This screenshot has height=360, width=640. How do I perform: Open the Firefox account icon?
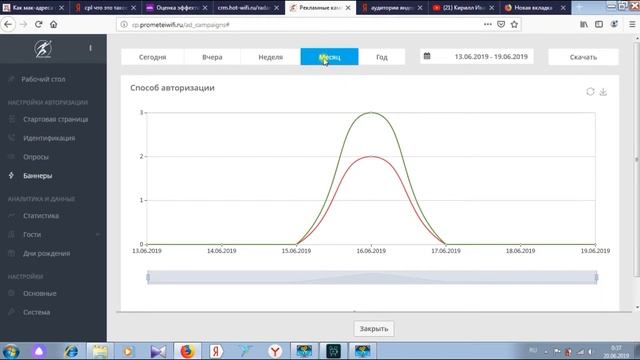[x=614, y=24]
